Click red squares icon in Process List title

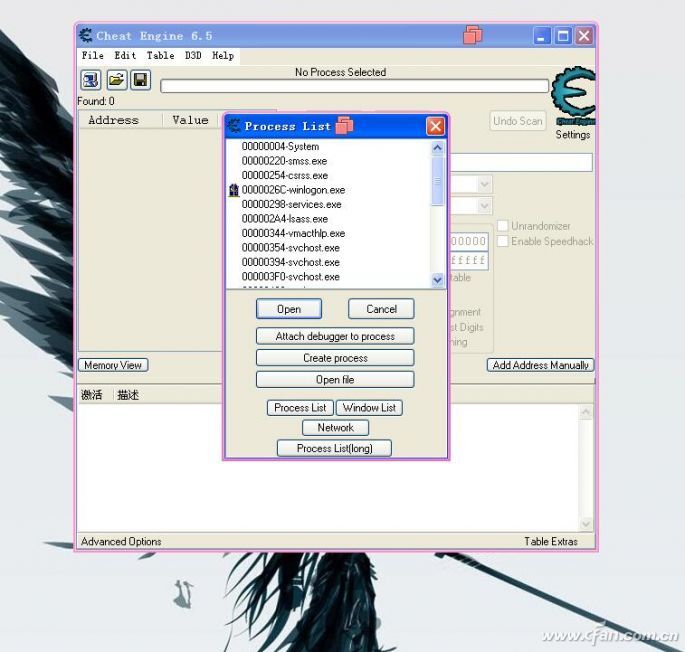click(x=344, y=126)
